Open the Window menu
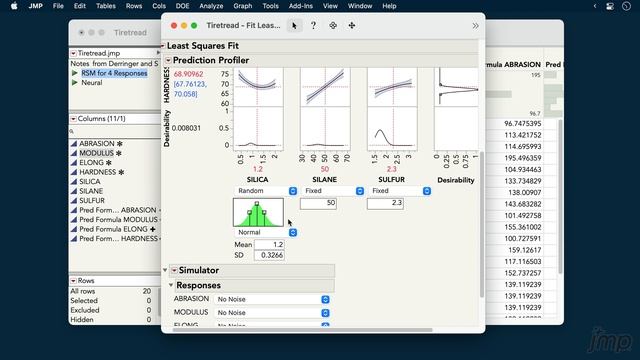Viewport: 640px width, 360px height. 360,6
